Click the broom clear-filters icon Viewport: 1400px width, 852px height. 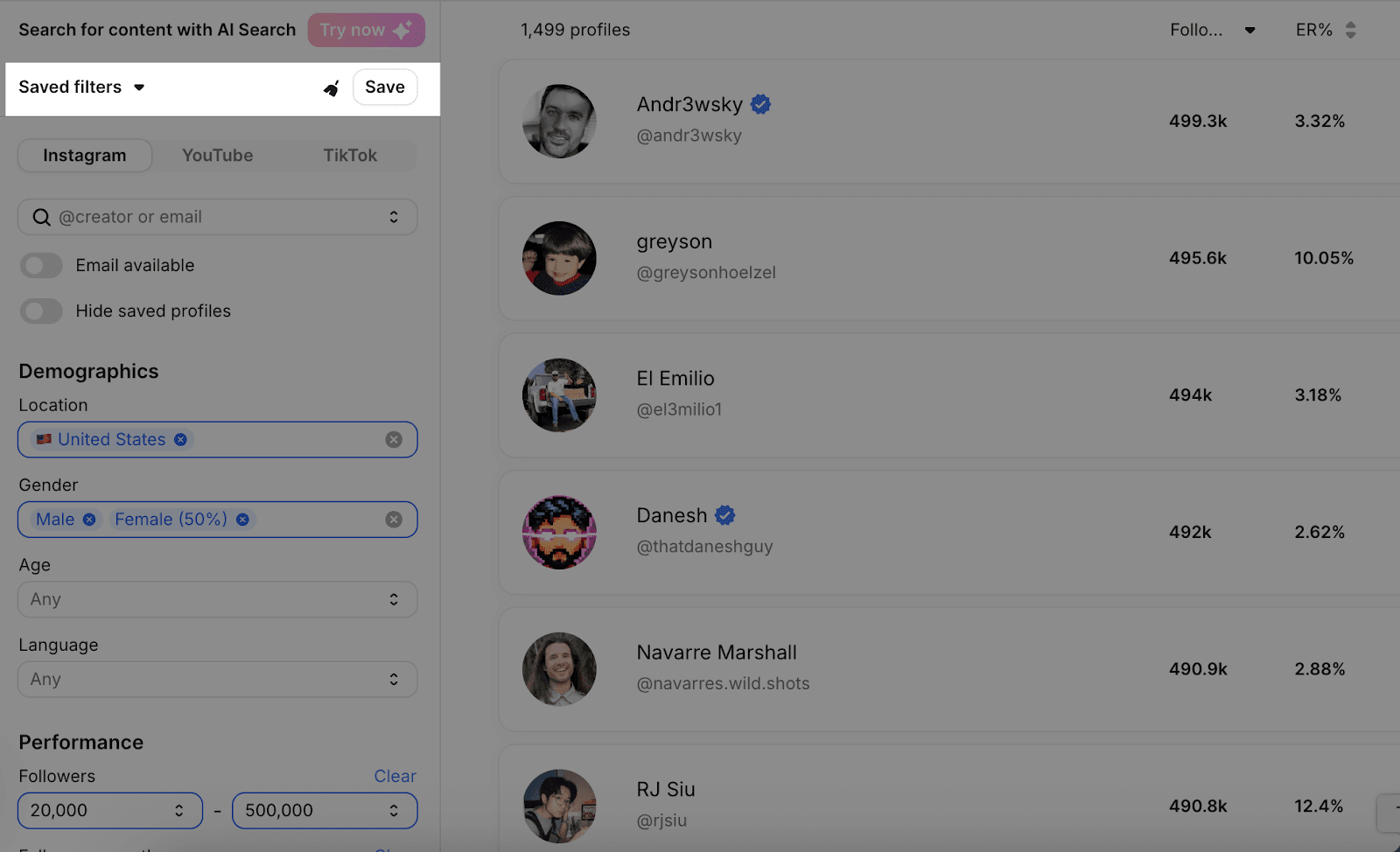331,87
